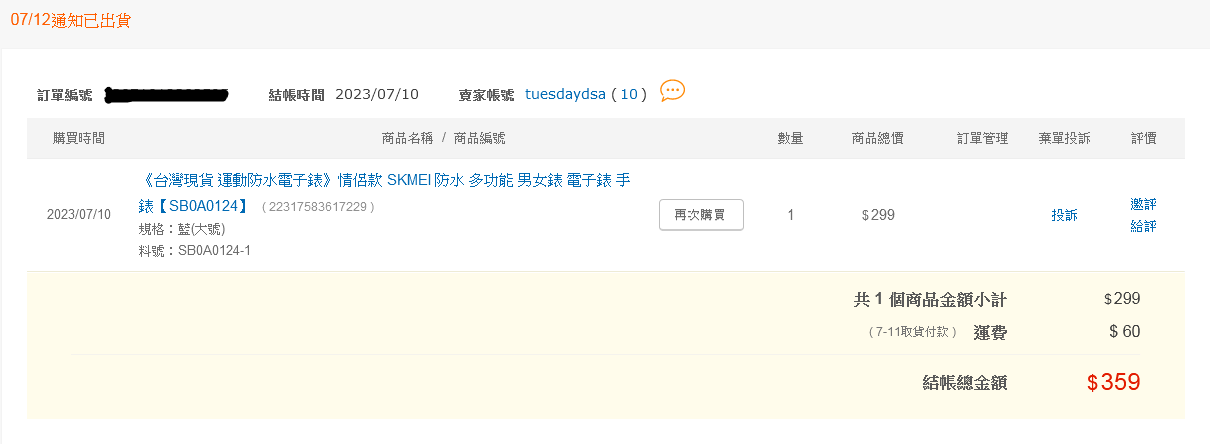Screen dimensions: 1210x444
Task: Click the 購買時間 column header
Action: click(x=79, y=138)
